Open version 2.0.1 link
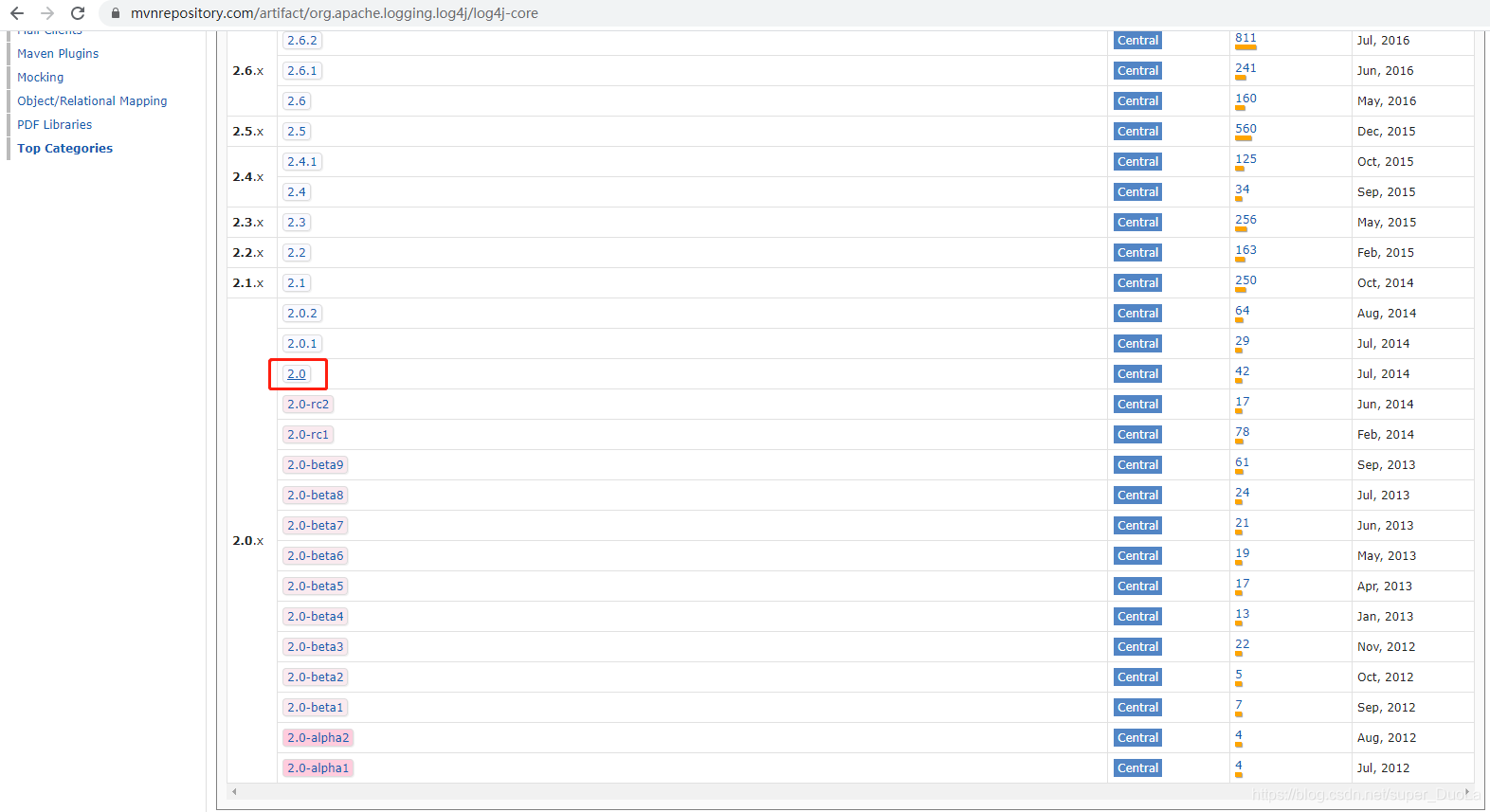The width and height of the screenshot is (1490, 812). tap(302, 344)
